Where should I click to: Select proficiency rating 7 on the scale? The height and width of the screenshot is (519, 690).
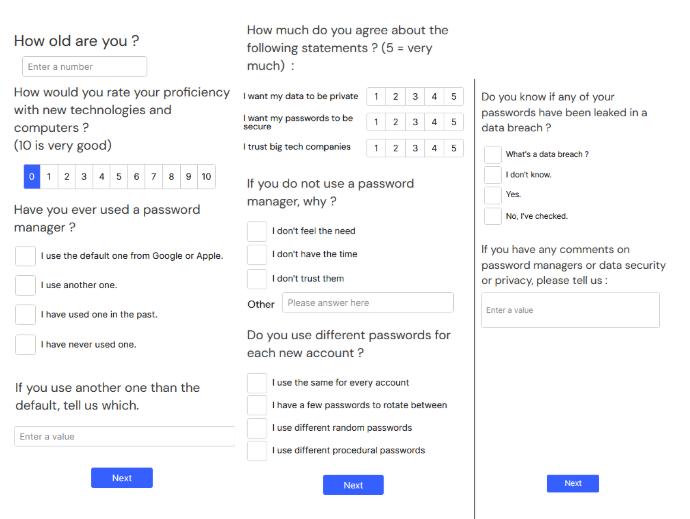coord(154,177)
